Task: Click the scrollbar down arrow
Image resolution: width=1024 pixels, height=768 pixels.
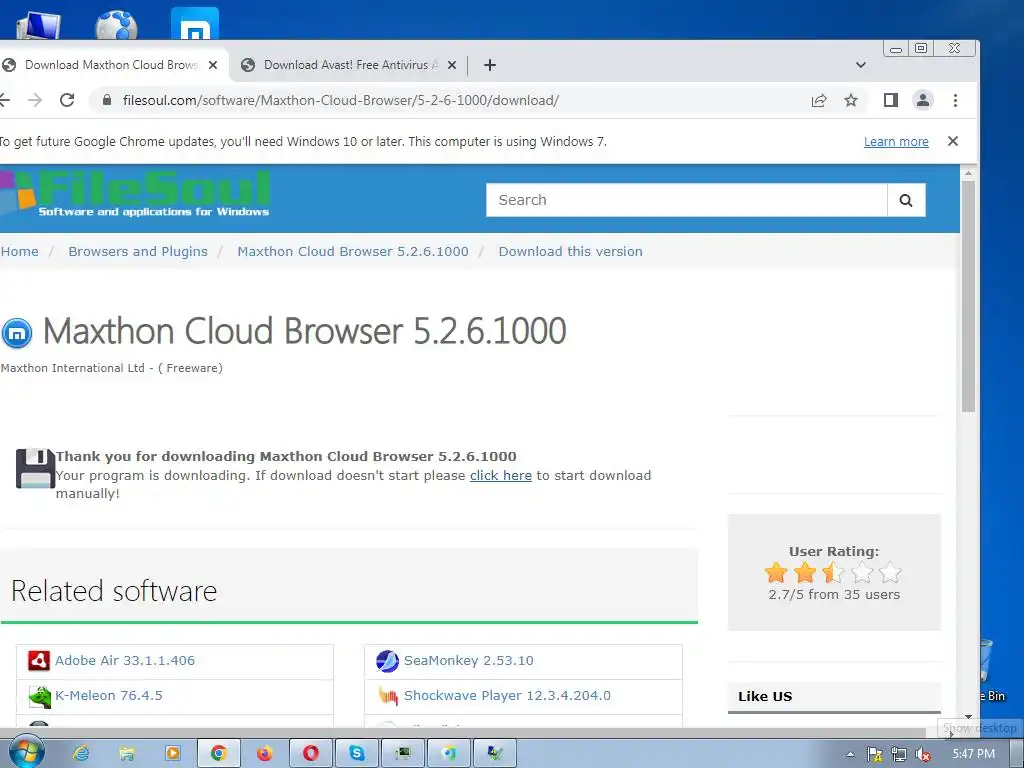Action: [x=968, y=716]
